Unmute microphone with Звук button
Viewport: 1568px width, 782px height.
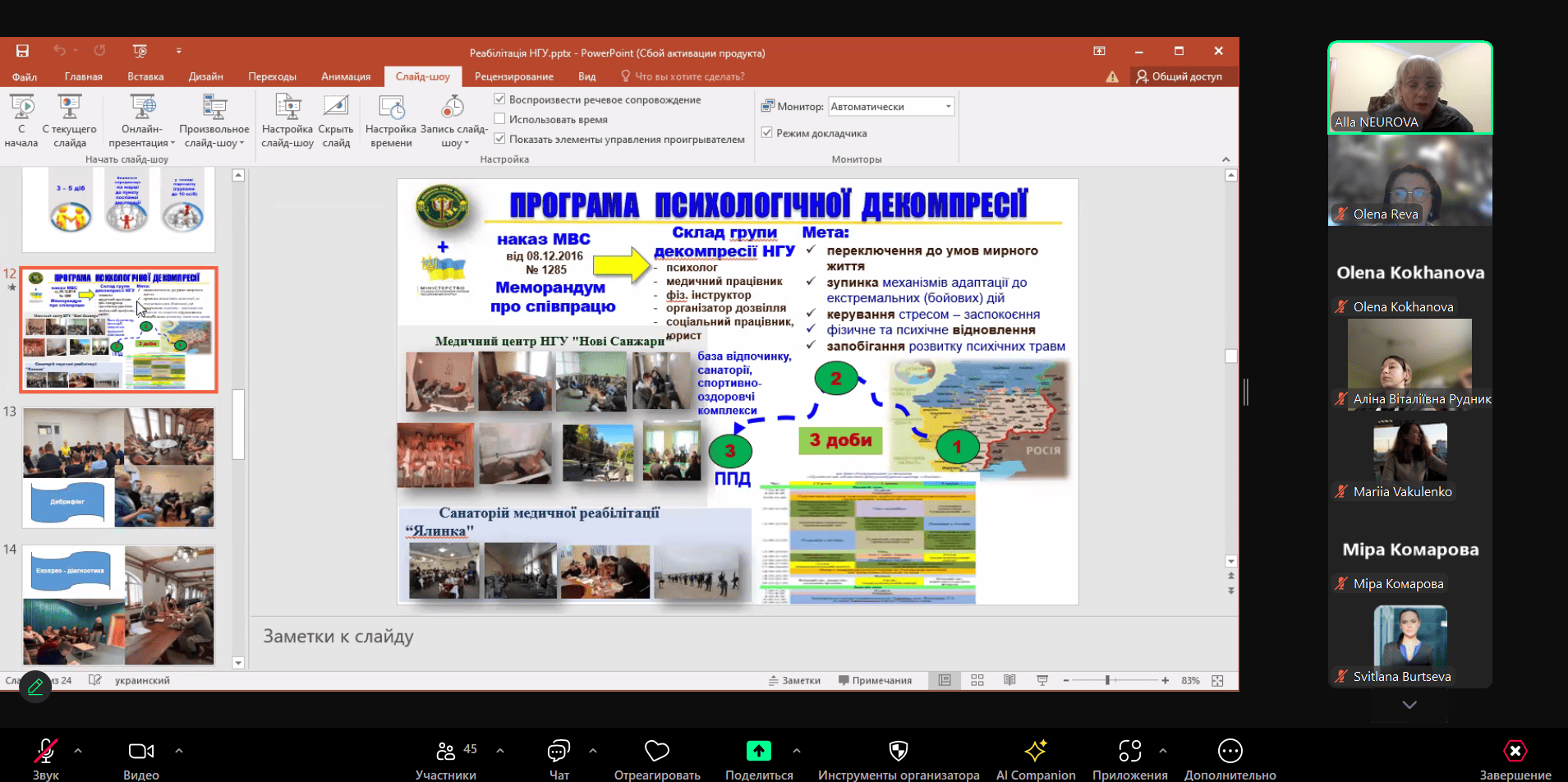coord(46,759)
